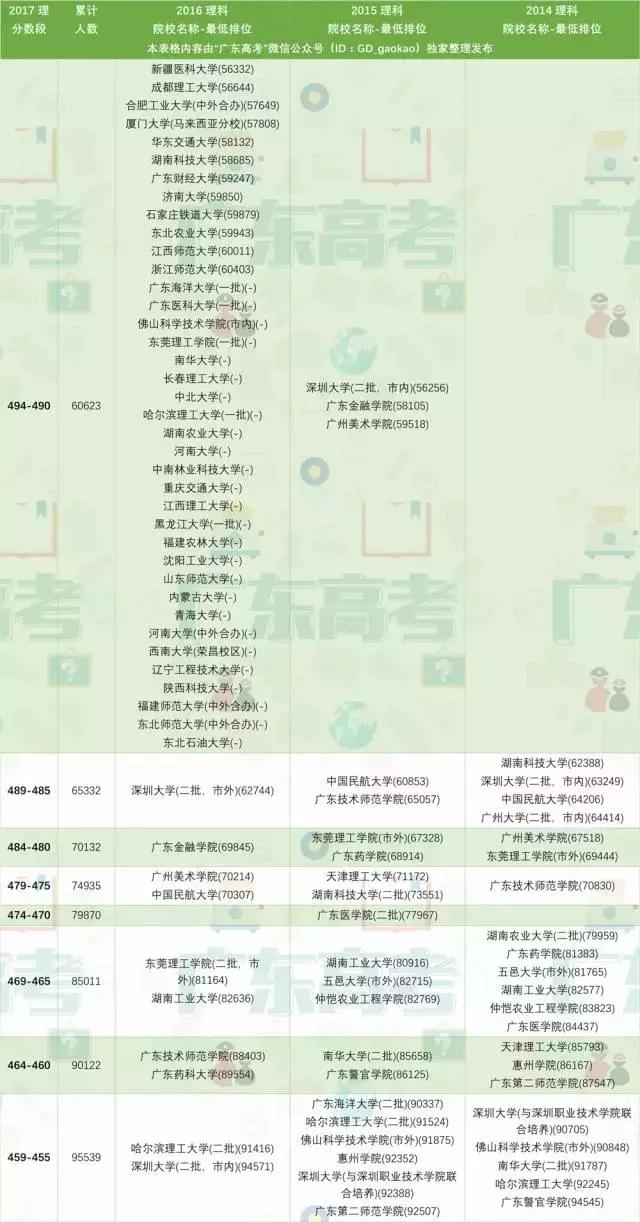Click the GD_gaokao source notice line
The height and width of the screenshot is (1222, 640).
coord(320,47)
